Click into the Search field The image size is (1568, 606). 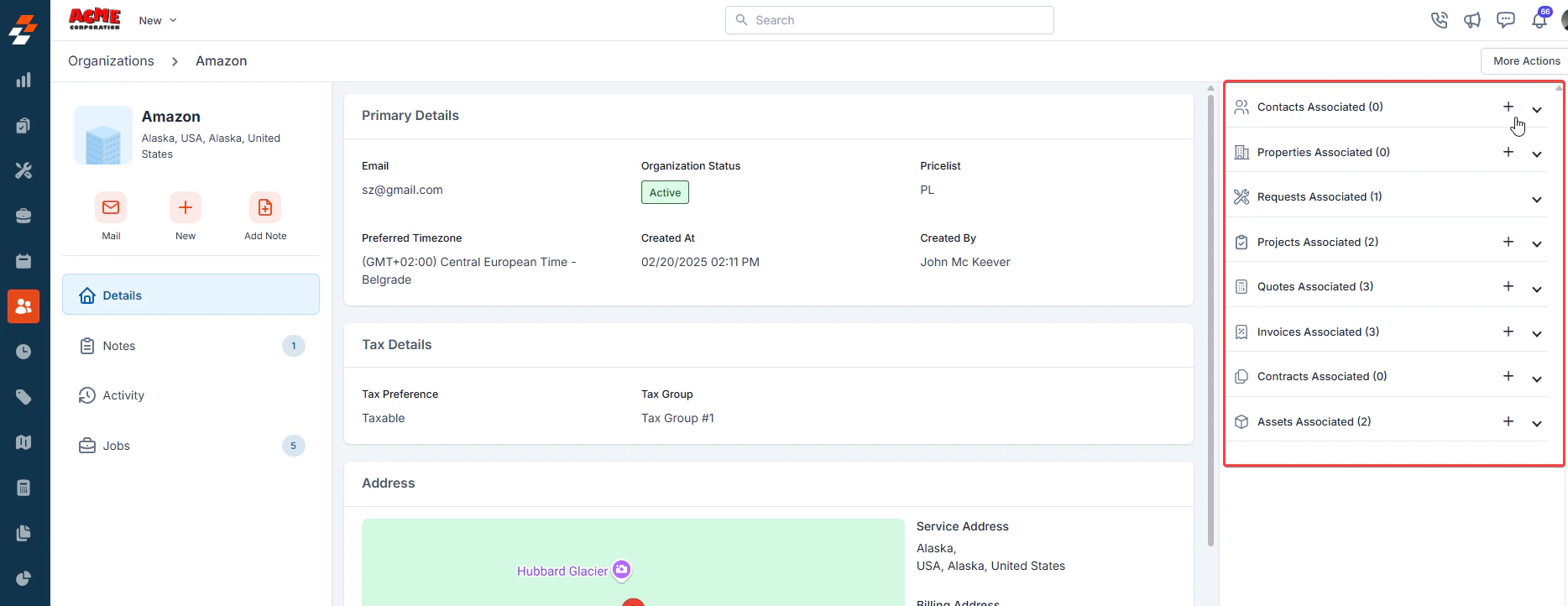pos(890,20)
